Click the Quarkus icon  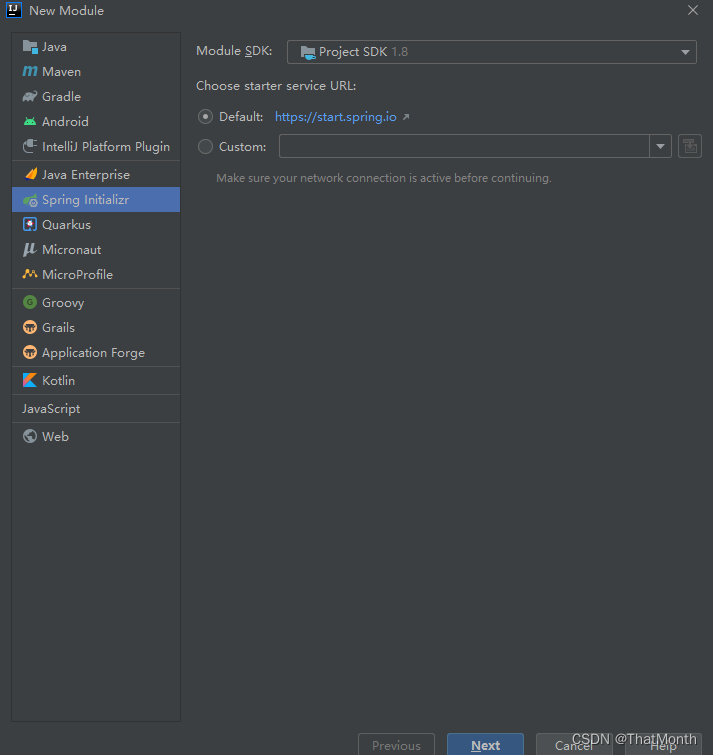click(30, 224)
